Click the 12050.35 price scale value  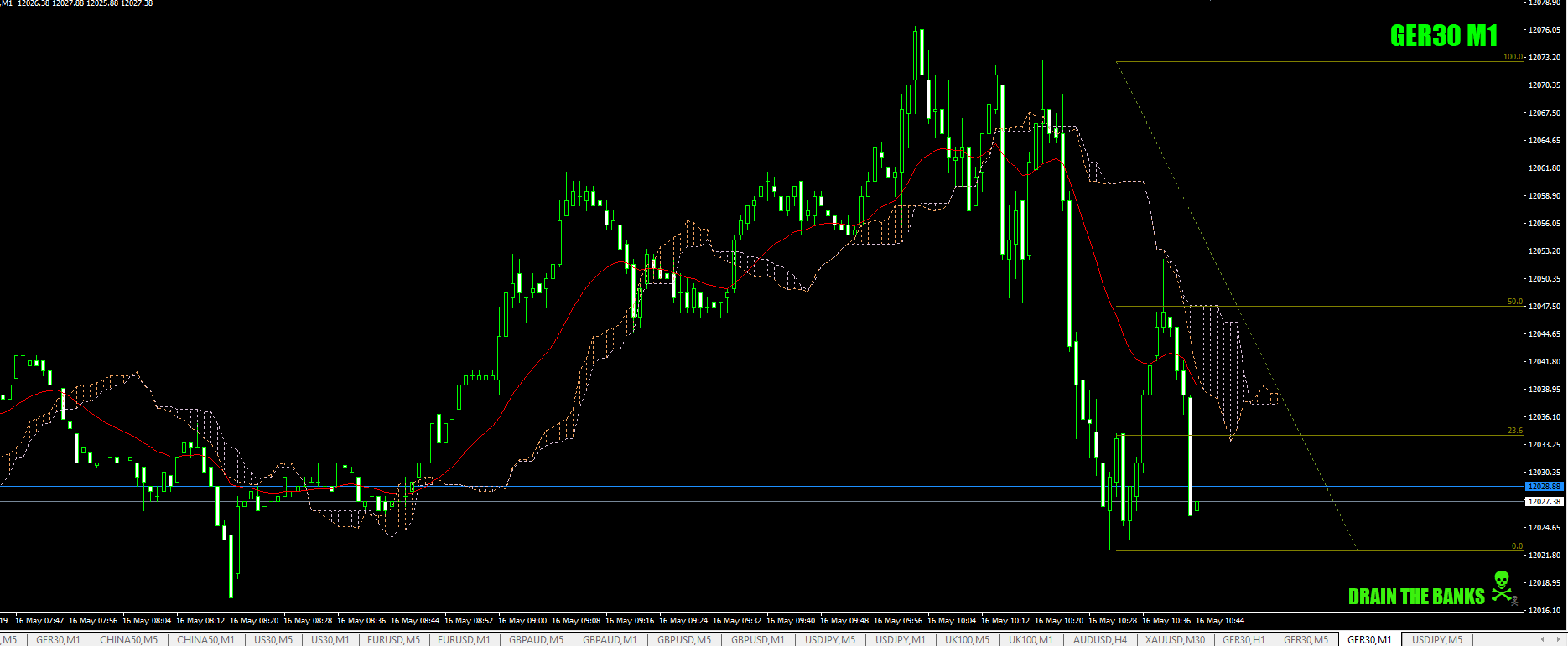coord(1545,278)
